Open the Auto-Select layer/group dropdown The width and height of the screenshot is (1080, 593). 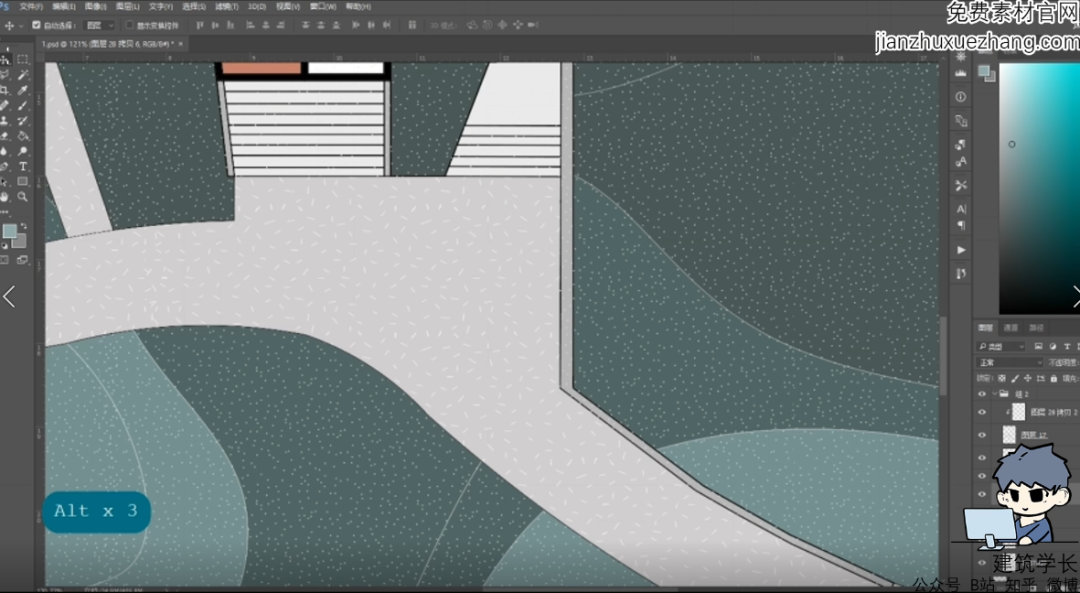click(100, 25)
